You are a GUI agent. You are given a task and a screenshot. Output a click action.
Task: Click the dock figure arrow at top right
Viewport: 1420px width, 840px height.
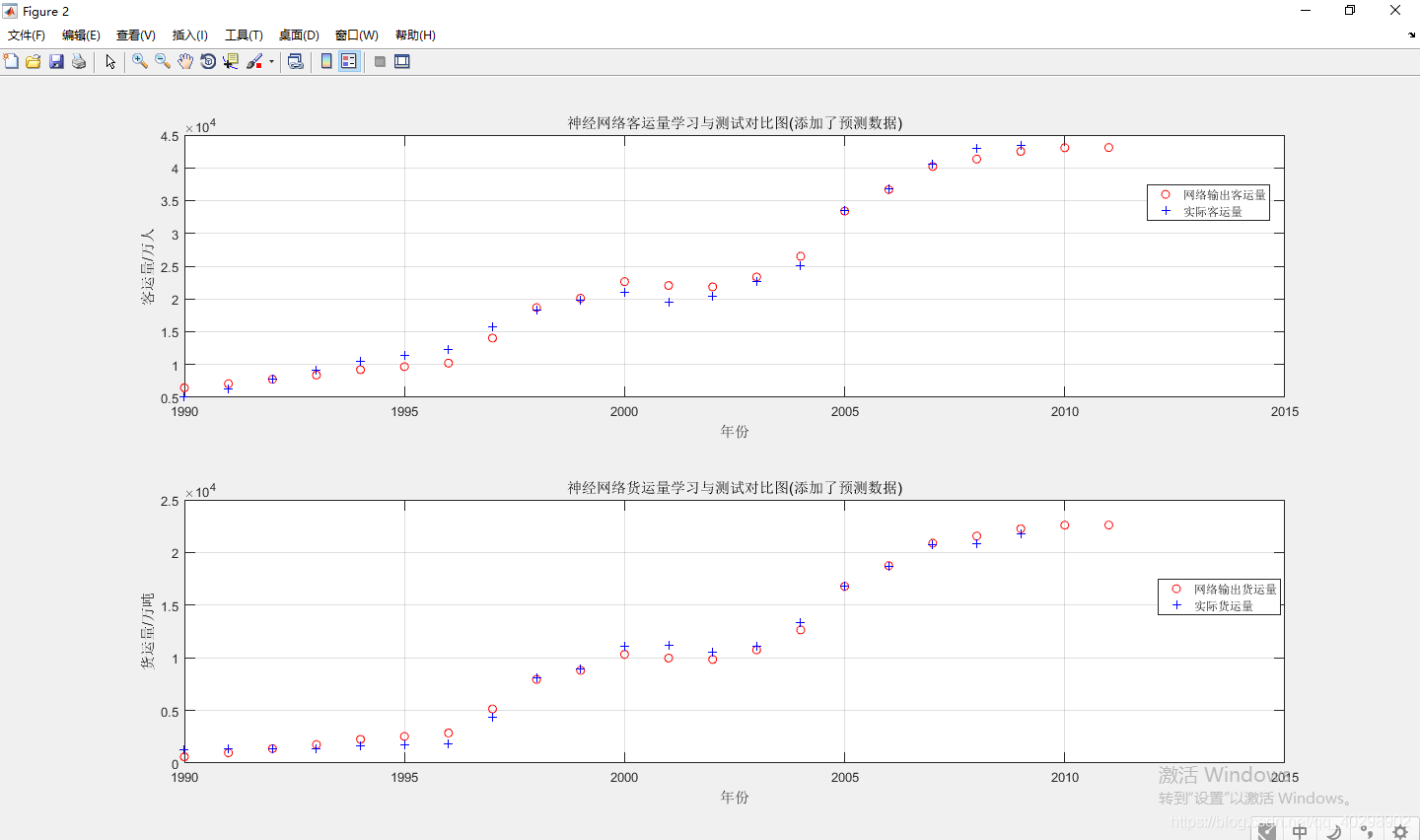point(1411,35)
